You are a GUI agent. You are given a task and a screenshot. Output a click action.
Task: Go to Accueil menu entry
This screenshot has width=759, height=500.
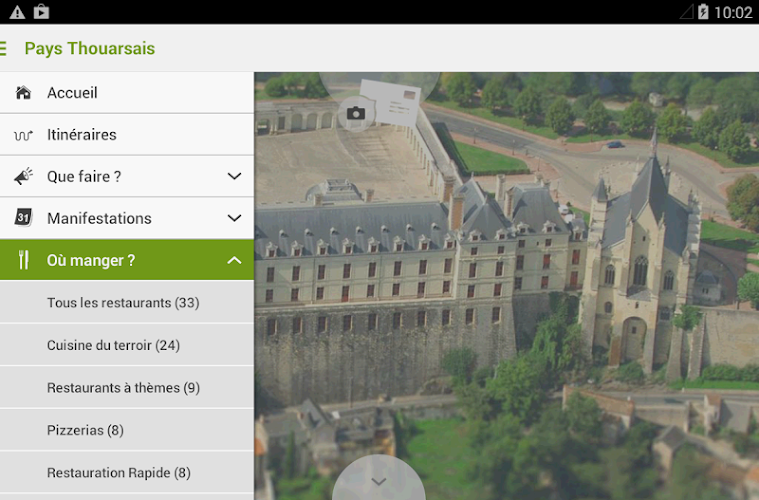pyautogui.click(x=127, y=92)
